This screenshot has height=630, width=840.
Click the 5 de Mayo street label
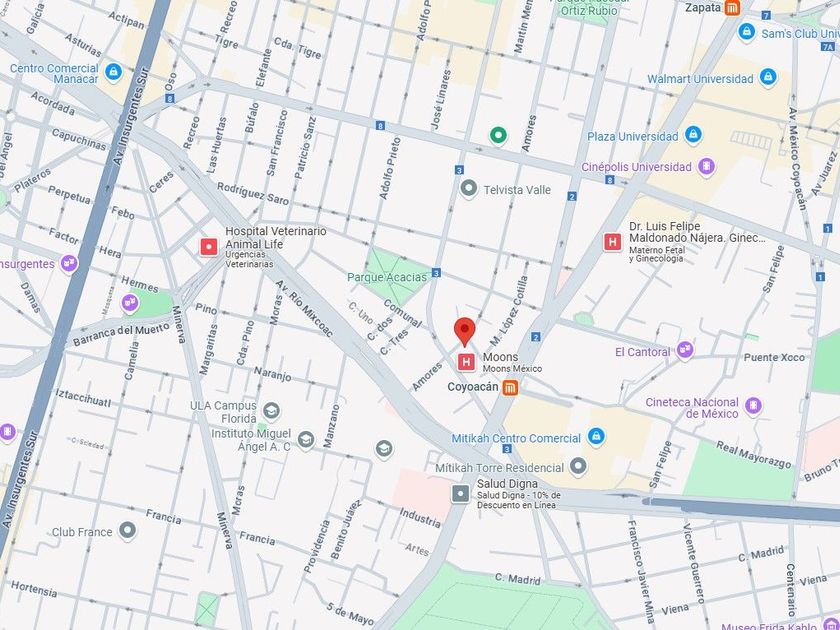(x=350, y=614)
